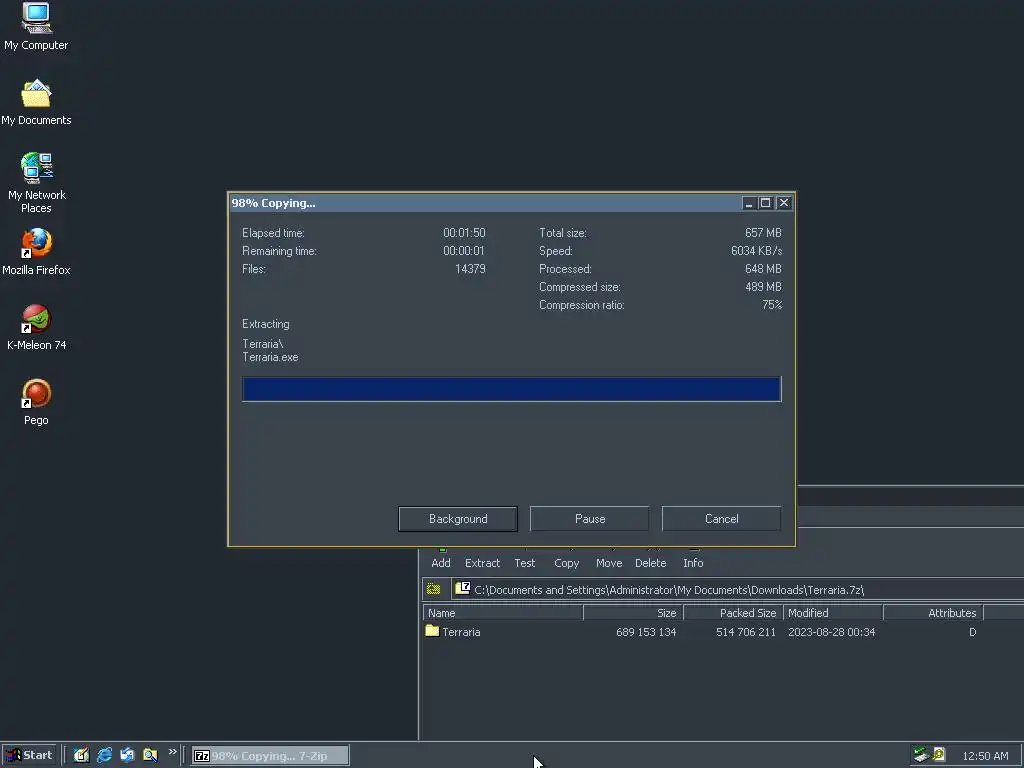This screenshot has height=768, width=1024.
Task: Click the Processed value 648 MB
Action: click(763, 268)
